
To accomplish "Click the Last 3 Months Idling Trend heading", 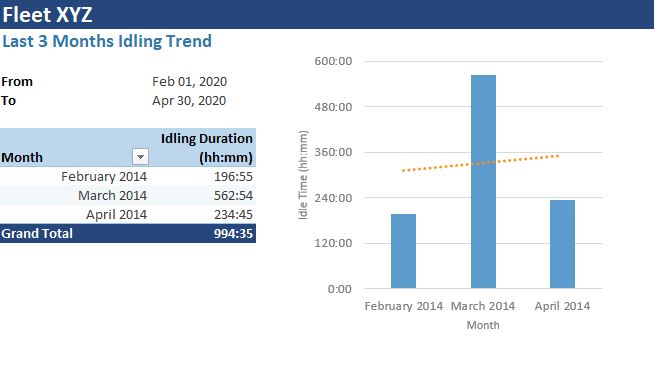I will [107, 41].
